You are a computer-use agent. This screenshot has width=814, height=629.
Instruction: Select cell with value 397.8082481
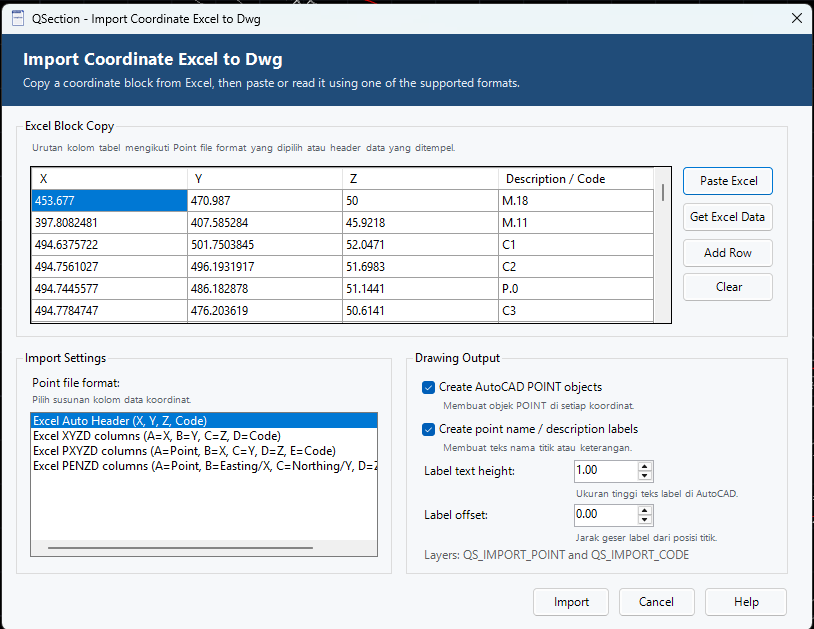(109, 223)
